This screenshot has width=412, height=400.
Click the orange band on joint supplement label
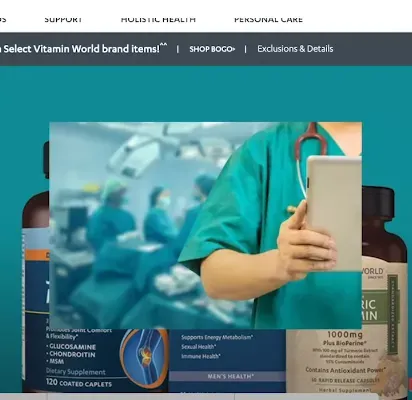(x=37, y=255)
